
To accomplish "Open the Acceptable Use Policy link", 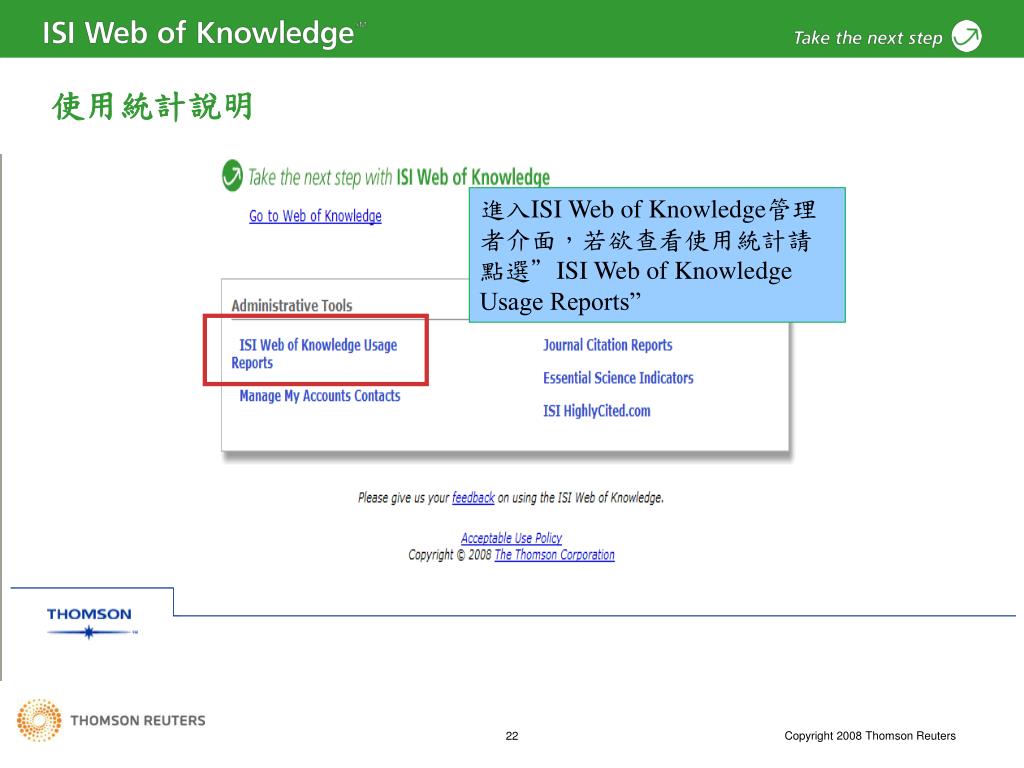I will click(511, 538).
